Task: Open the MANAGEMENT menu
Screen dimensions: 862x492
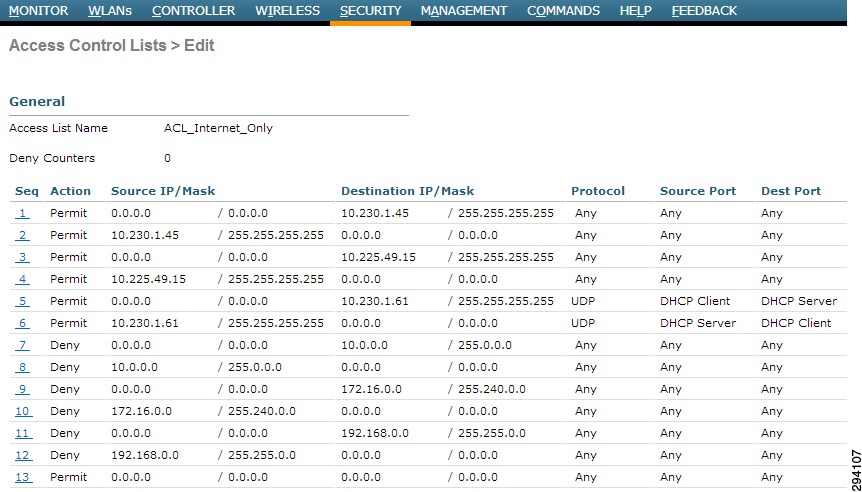Action: pos(463,10)
